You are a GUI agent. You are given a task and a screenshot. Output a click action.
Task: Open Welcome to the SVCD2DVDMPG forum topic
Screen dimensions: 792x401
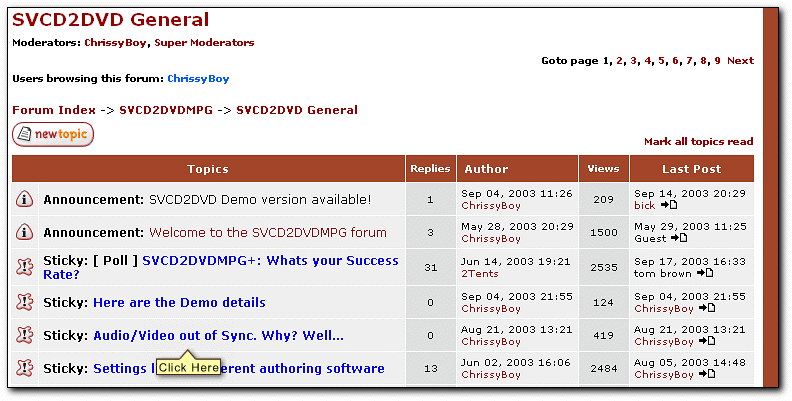(x=268, y=232)
